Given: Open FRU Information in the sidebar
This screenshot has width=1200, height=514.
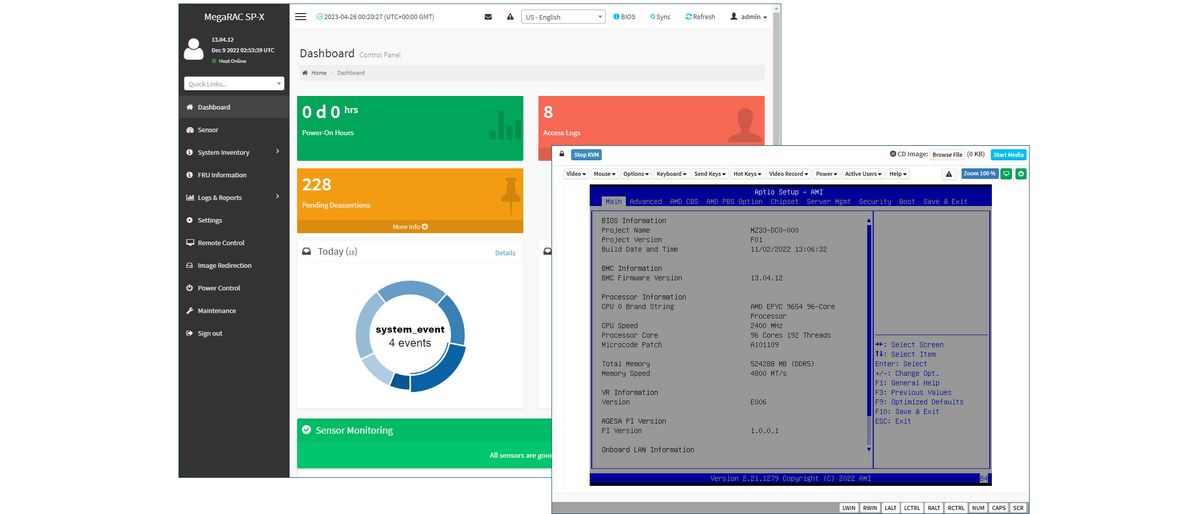Looking at the screenshot, I should (234, 175).
